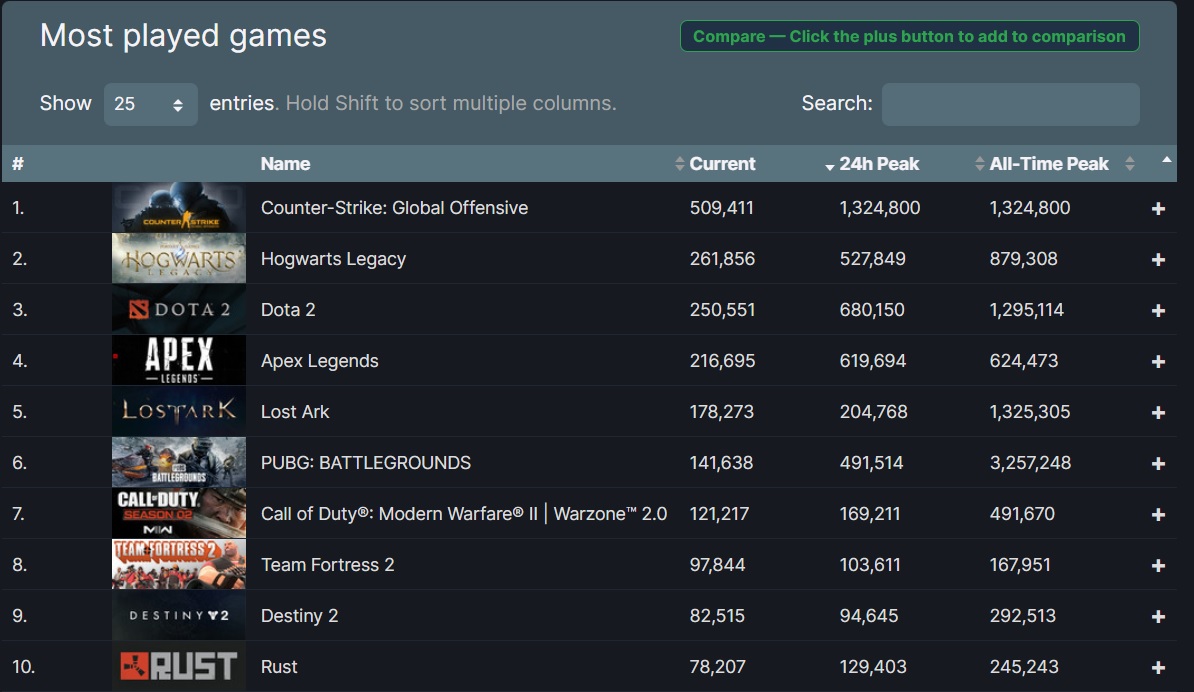
Task: Click the Rust logo thumbnail
Action: pyautogui.click(x=179, y=666)
